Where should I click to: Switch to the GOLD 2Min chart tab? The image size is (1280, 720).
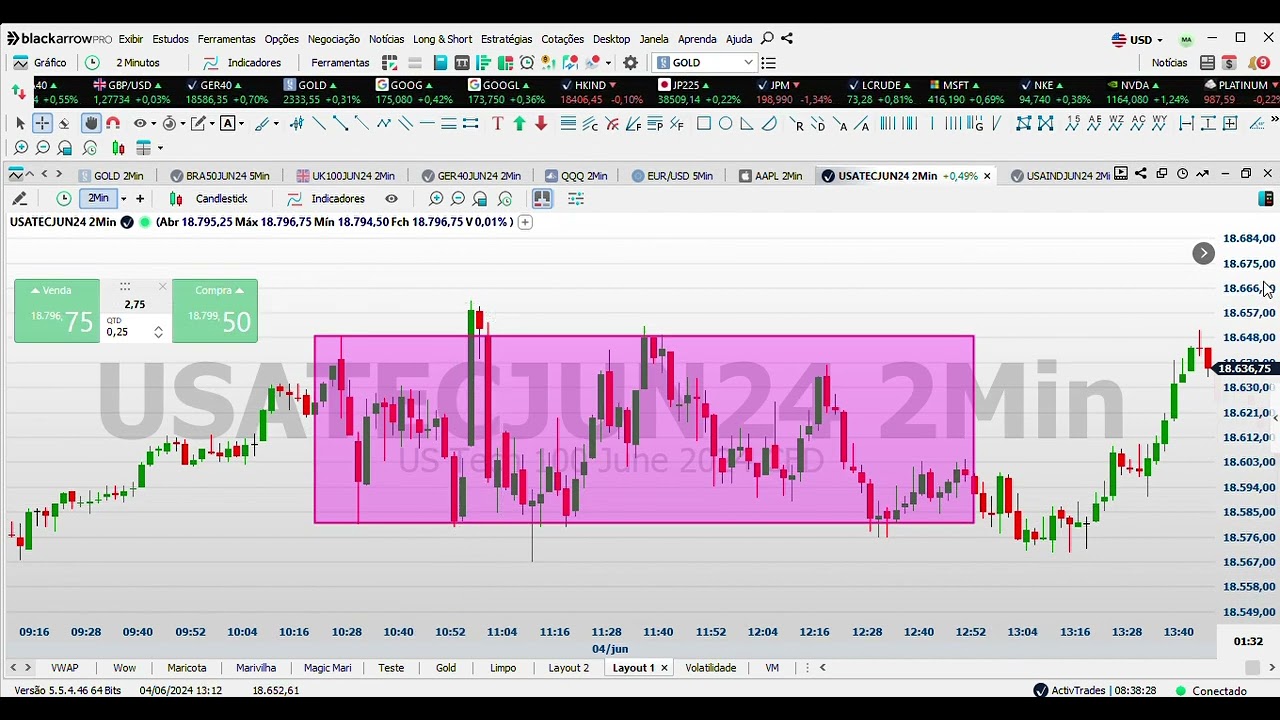click(109, 175)
